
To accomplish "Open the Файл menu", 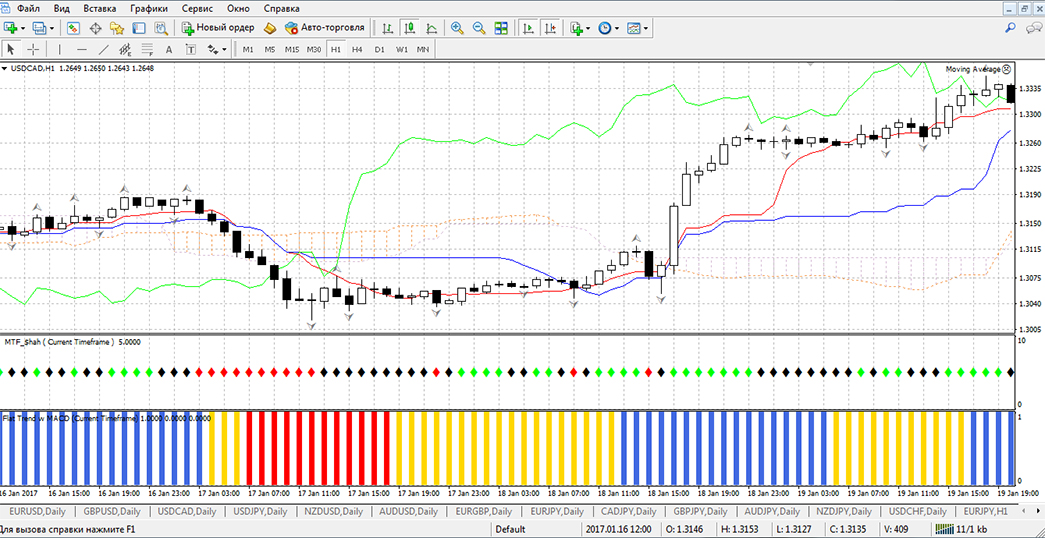I will coord(27,9).
